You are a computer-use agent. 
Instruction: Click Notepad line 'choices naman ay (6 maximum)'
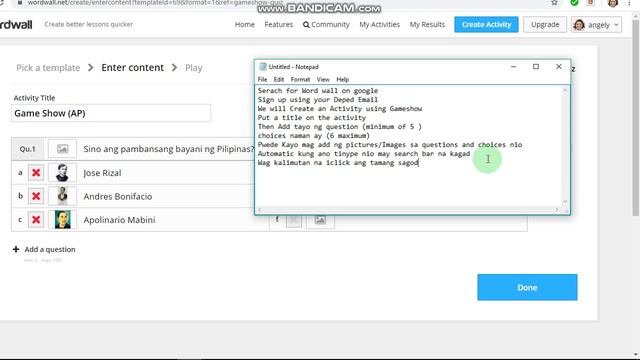313,136
